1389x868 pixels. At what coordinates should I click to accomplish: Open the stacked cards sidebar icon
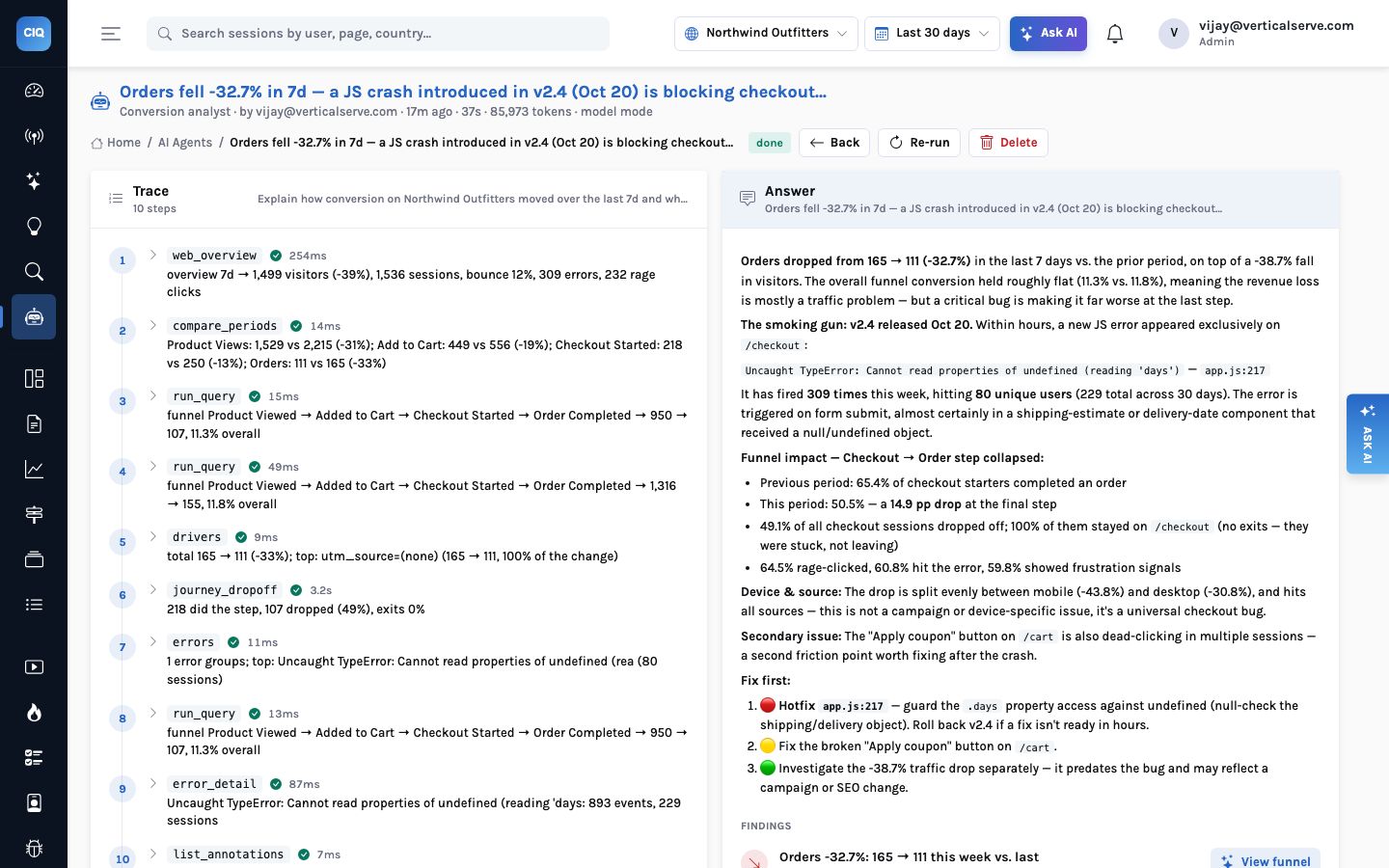[x=34, y=559]
